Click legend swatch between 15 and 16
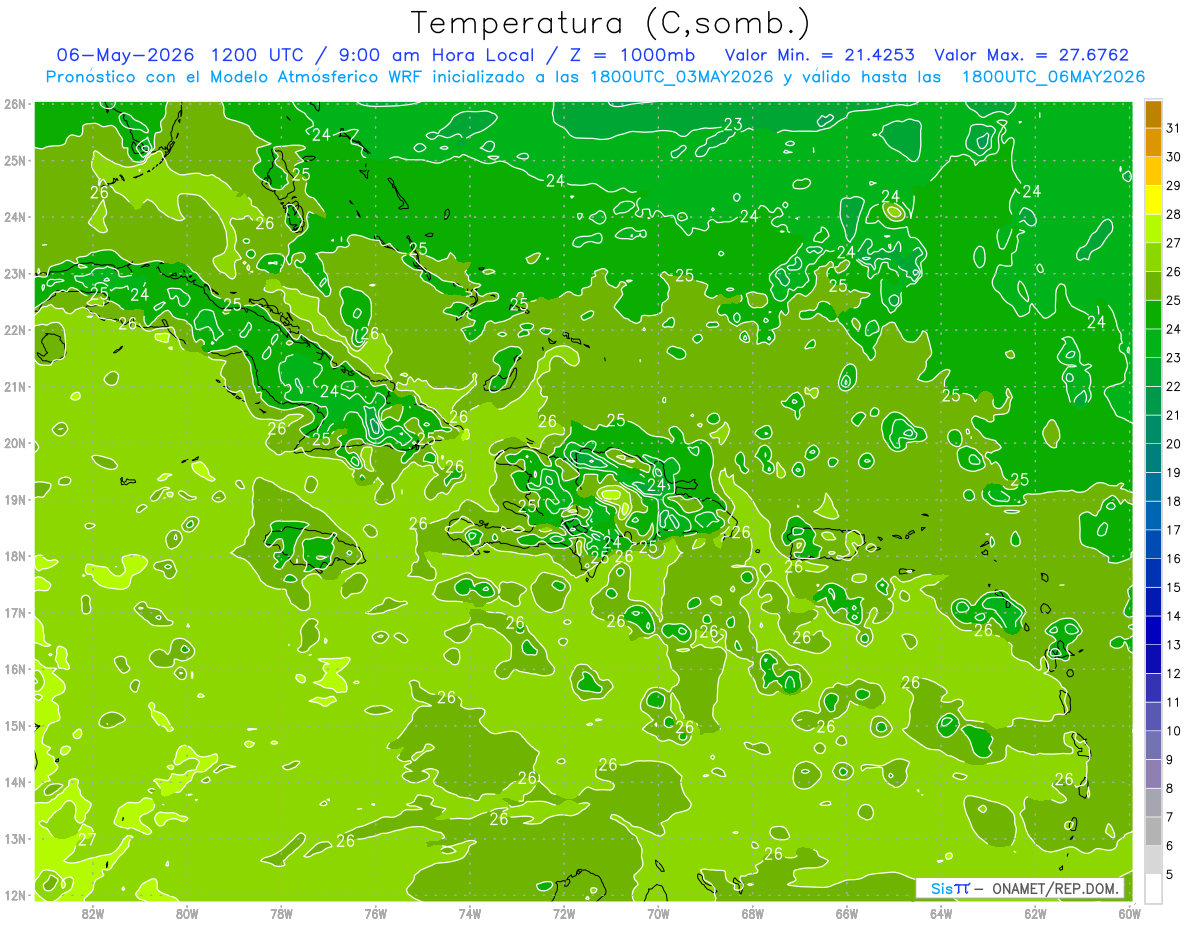1200x927 pixels. [x=1153, y=573]
